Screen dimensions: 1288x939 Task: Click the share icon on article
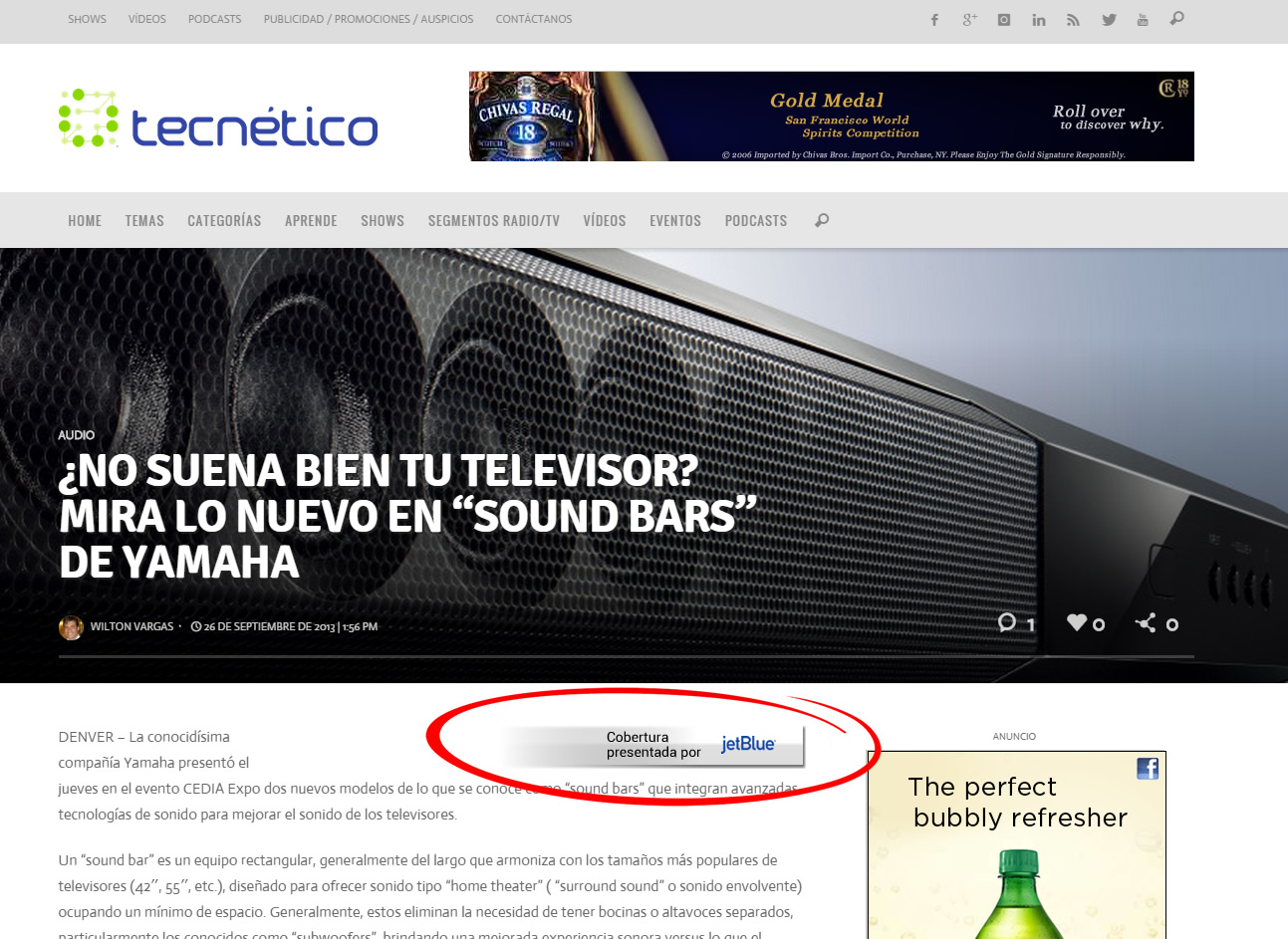point(1147,622)
